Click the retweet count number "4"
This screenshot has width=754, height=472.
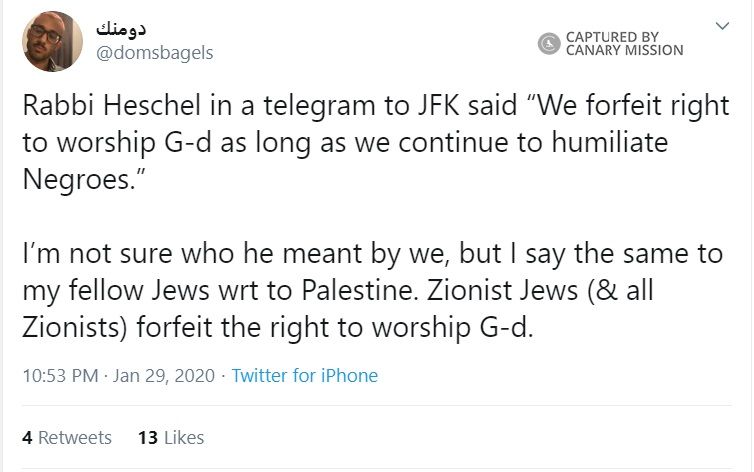click(27, 437)
